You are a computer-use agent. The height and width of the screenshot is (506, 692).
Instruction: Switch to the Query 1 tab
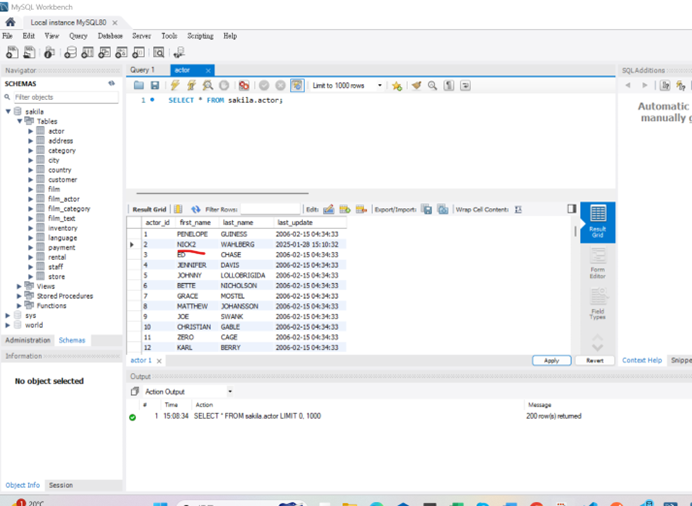143,70
